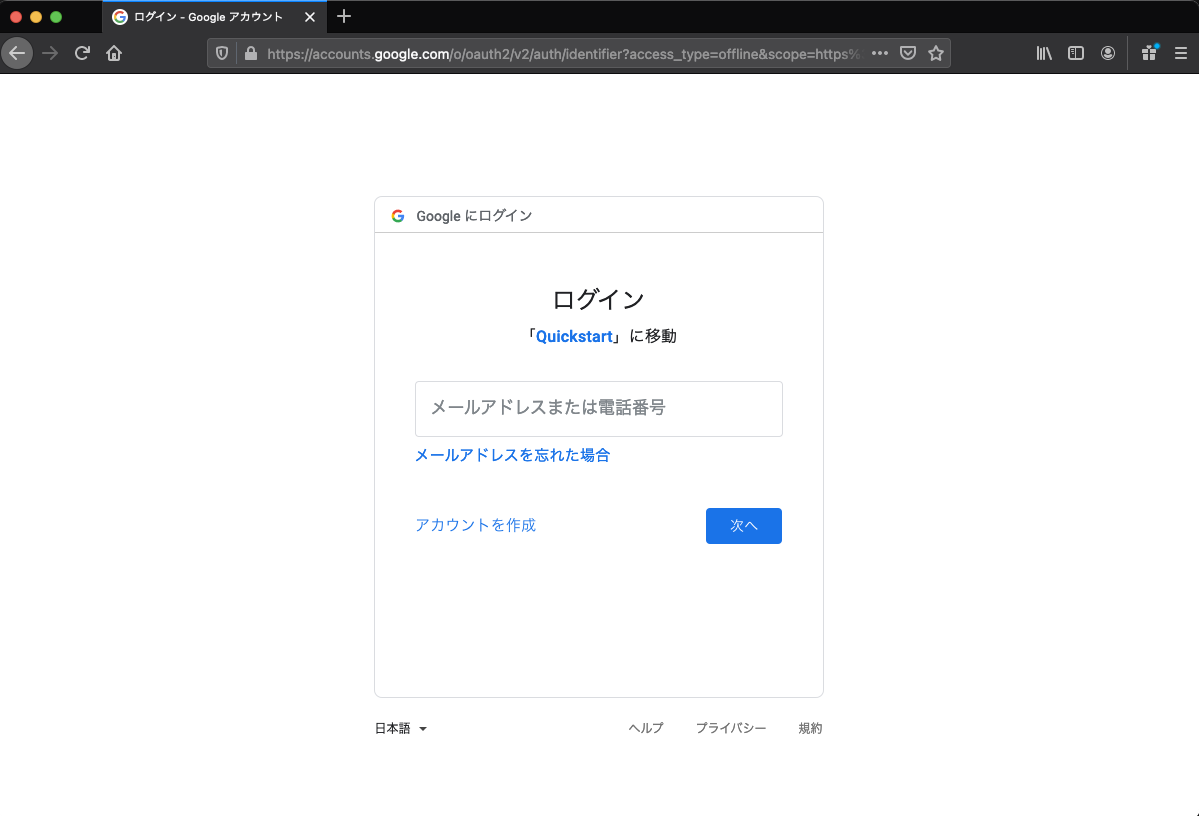Open tracking protection shield in address bar
Viewport: 1199px width, 816px height.
(x=222, y=54)
